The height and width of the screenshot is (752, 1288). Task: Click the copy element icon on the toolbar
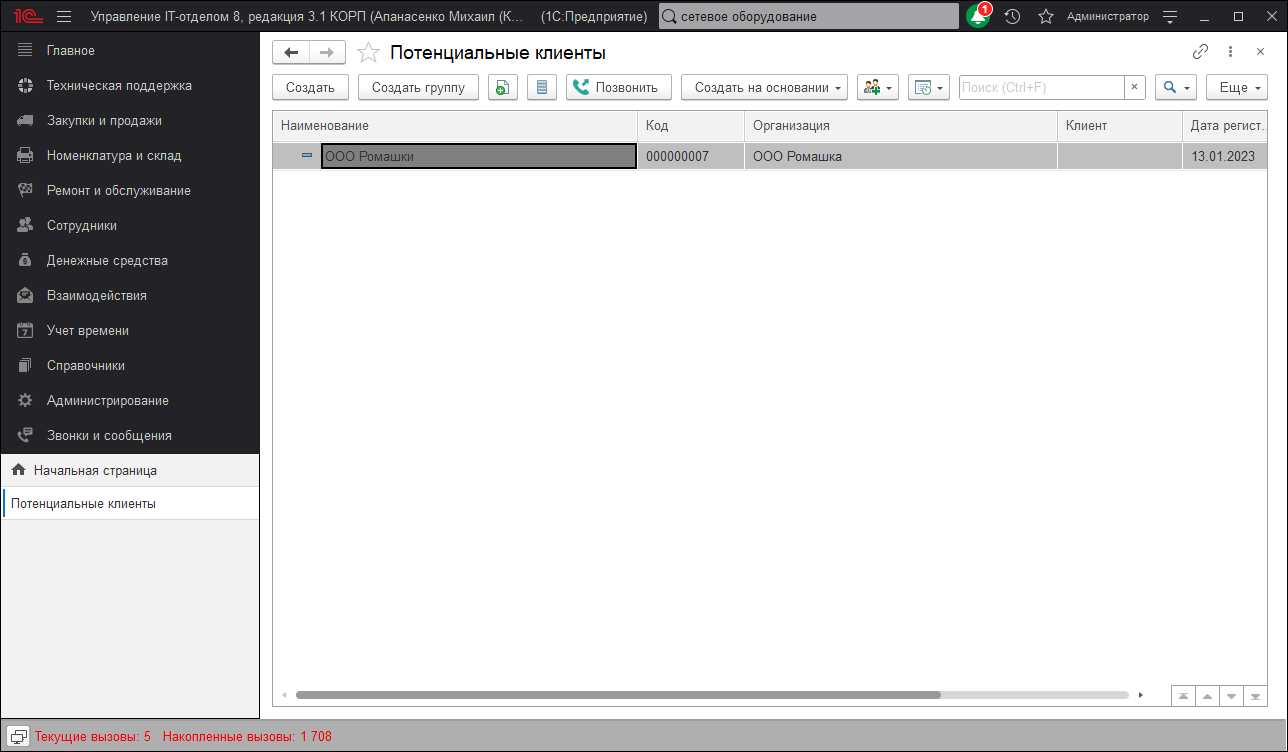pyautogui.click(x=502, y=87)
